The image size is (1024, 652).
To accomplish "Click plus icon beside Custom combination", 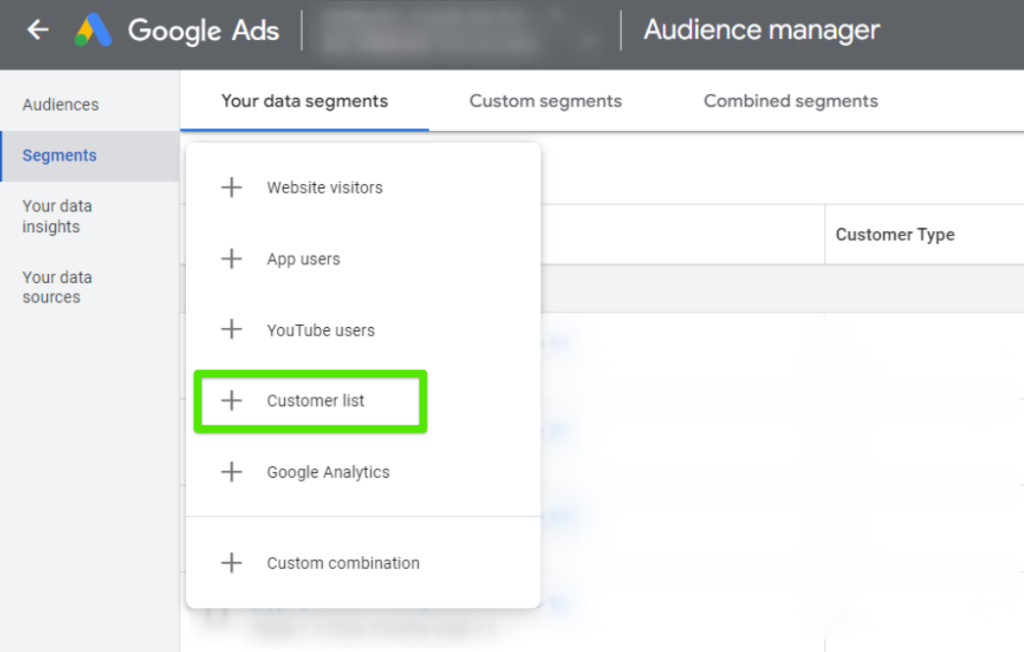I will [x=231, y=562].
